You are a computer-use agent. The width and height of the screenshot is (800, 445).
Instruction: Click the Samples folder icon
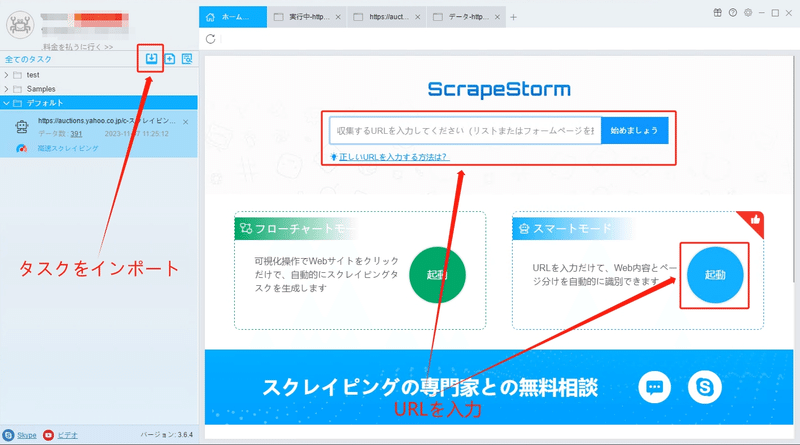point(17,89)
